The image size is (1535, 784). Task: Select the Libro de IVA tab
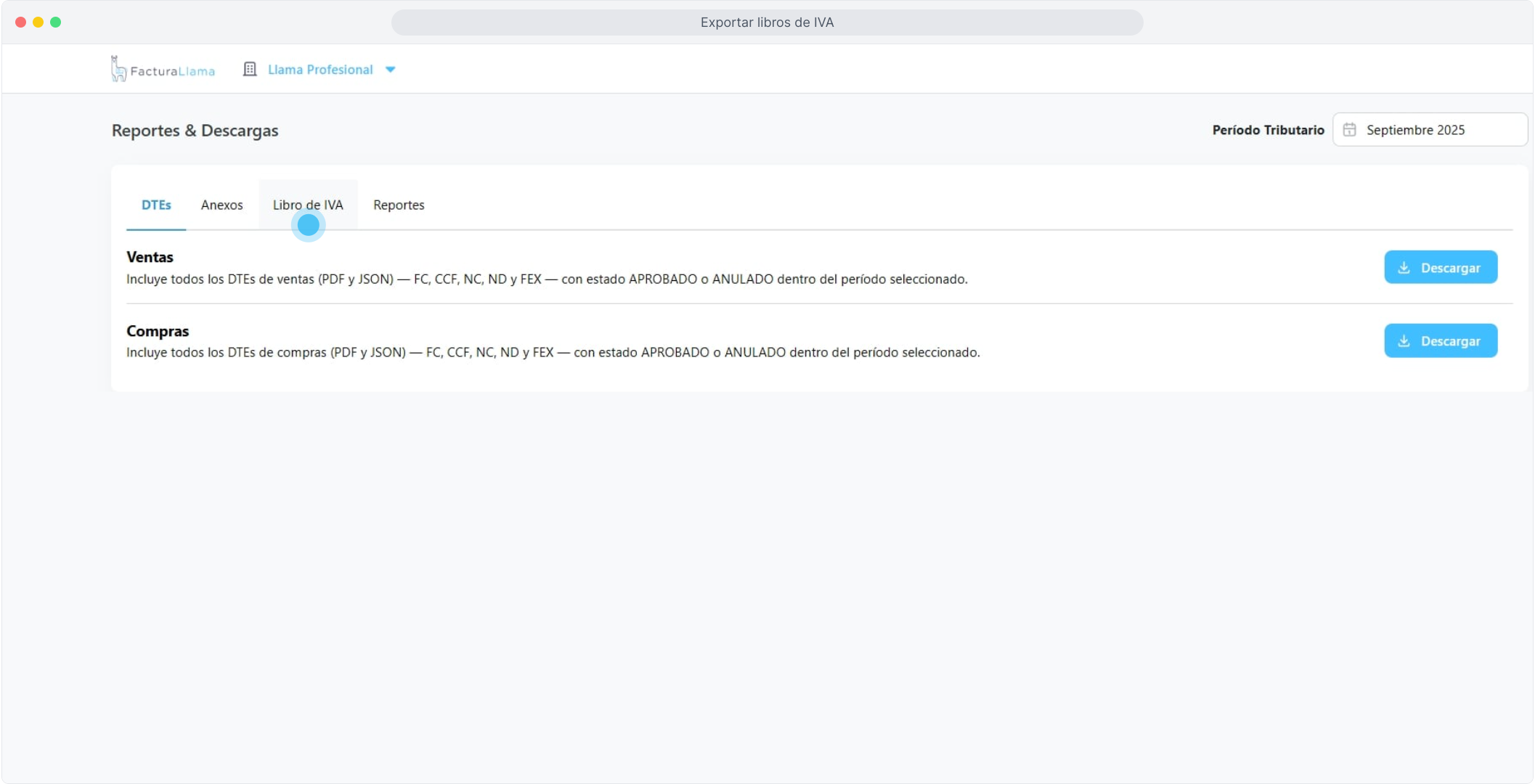coord(308,205)
